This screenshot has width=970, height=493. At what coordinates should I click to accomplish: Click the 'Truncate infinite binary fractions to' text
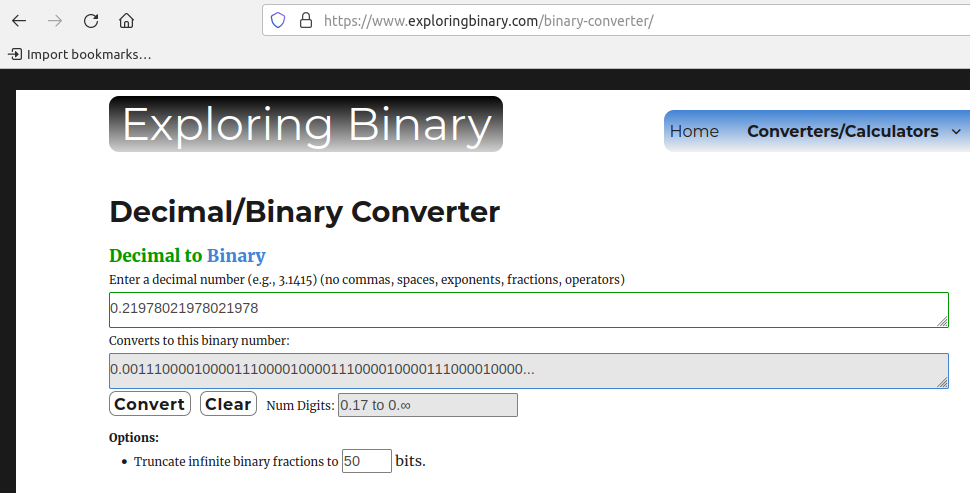tap(236, 461)
